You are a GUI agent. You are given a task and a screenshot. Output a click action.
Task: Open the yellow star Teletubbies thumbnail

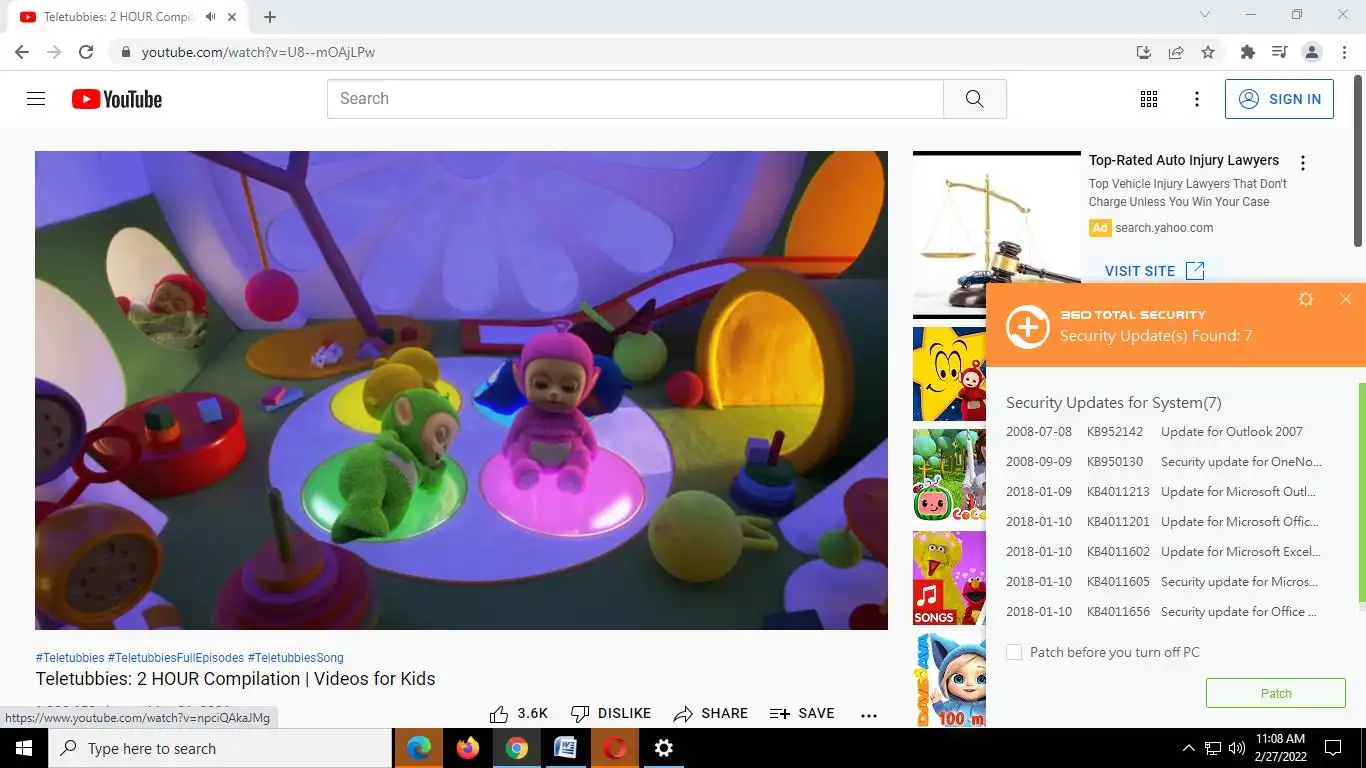tap(949, 374)
